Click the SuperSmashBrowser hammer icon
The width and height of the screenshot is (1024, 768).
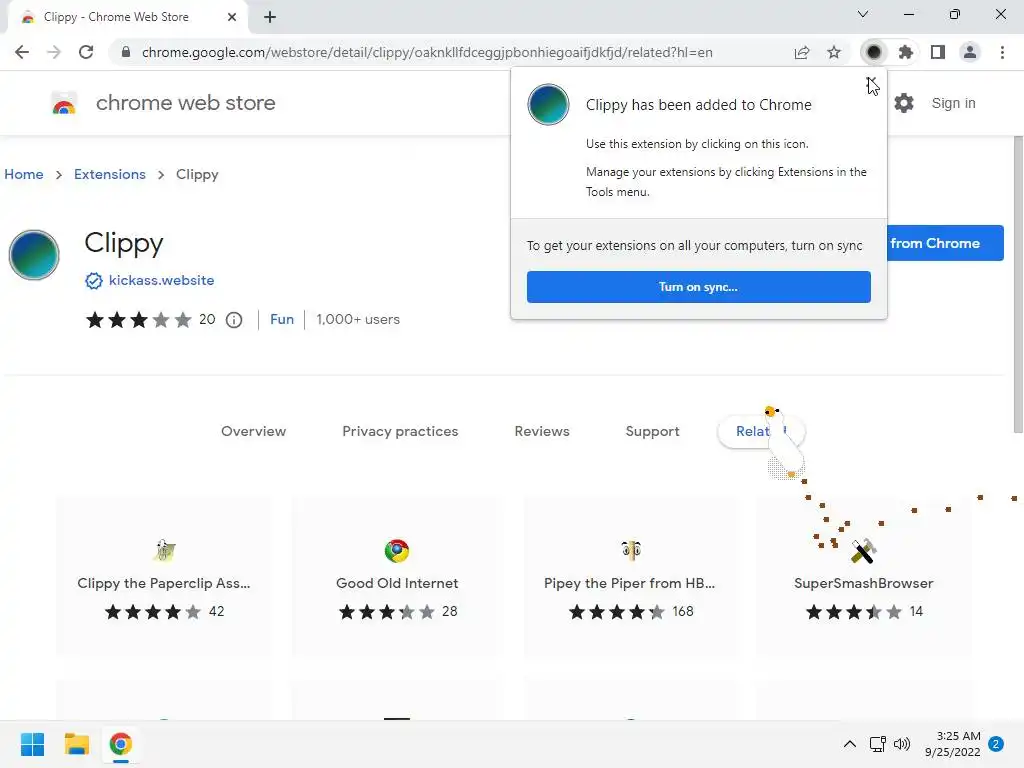tap(863, 551)
